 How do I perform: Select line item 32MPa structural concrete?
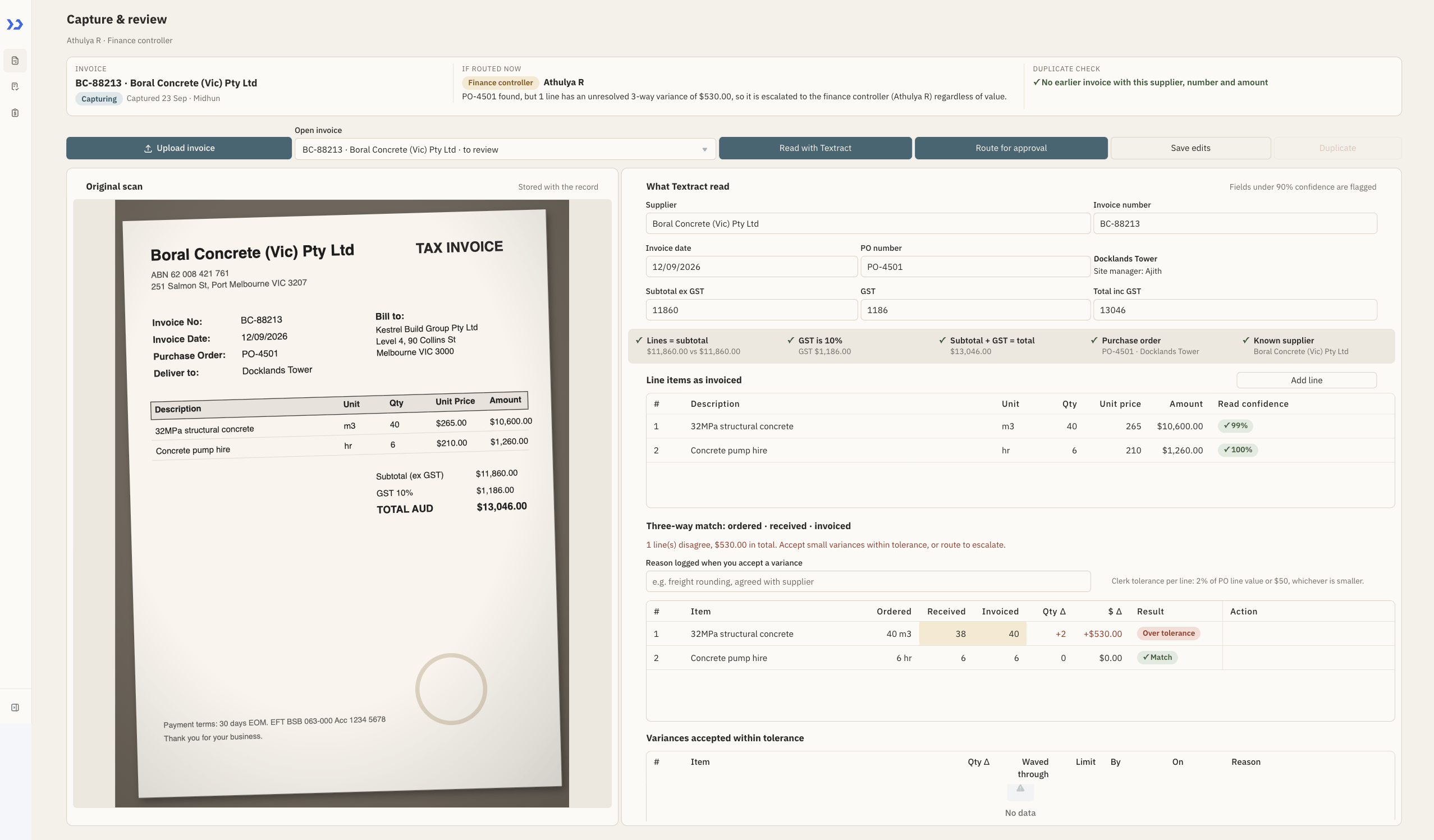[x=1020, y=426]
